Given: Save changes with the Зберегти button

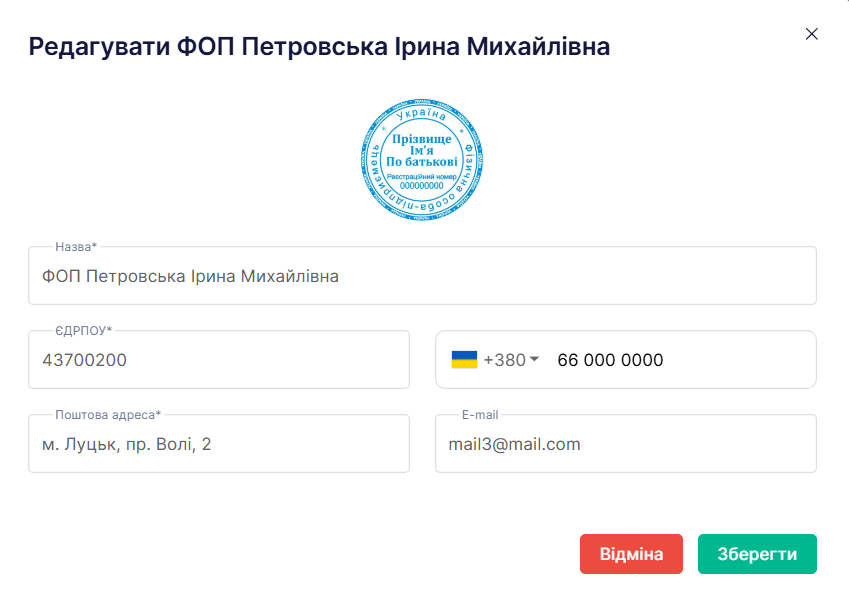Looking at the screenshot, I should click(757, 554).
